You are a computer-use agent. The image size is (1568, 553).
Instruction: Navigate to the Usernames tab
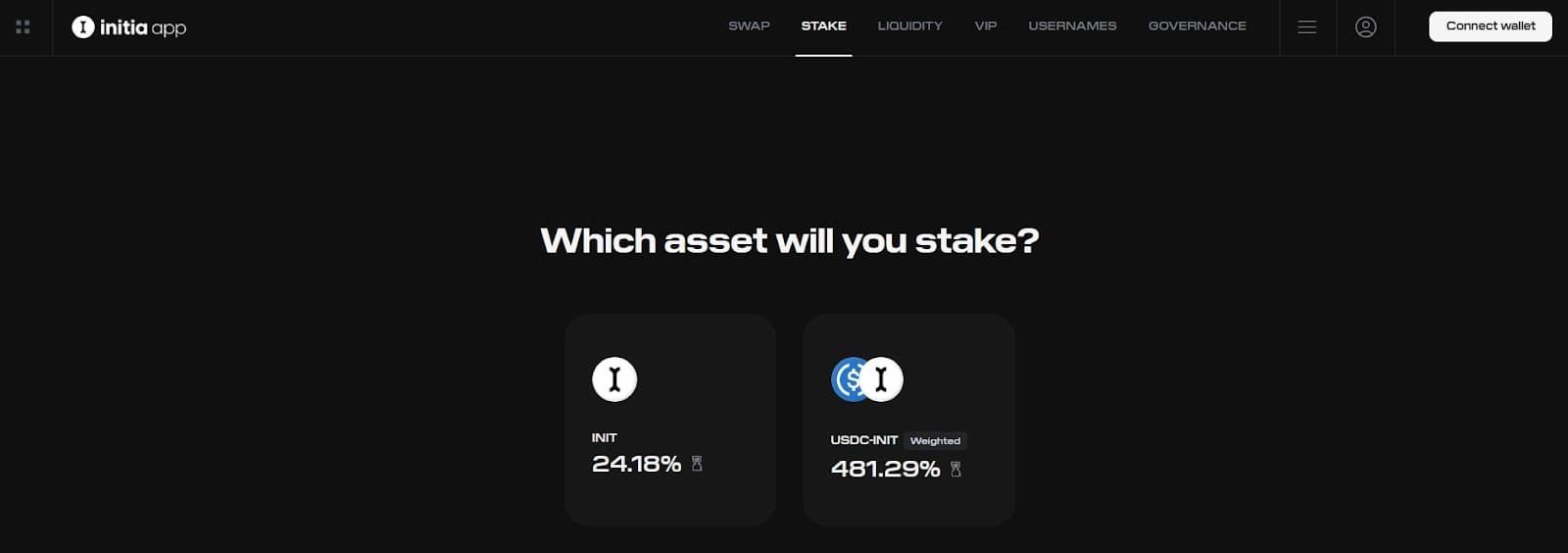[1072, 26]
